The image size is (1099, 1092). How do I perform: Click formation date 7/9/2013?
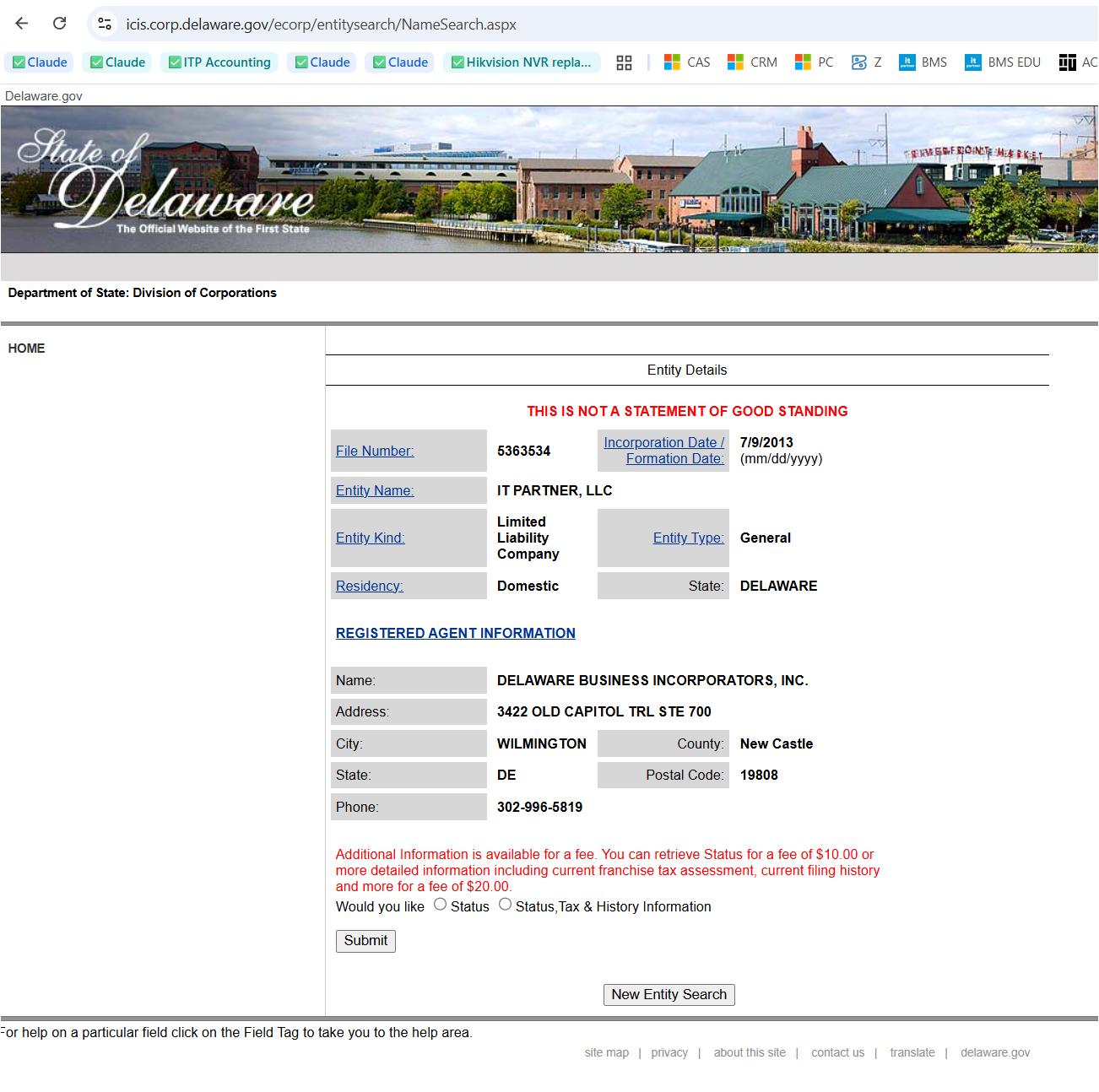click(x=766, y=442)
